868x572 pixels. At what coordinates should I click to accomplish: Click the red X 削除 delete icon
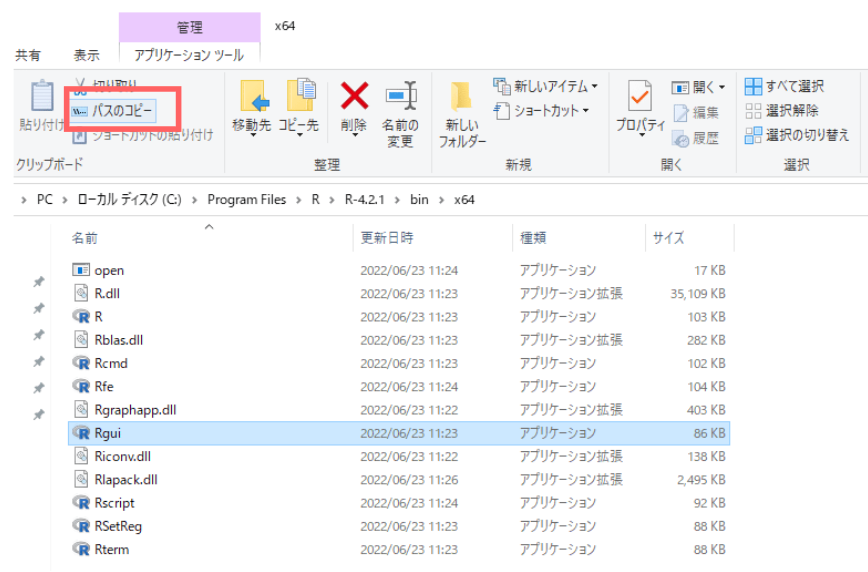(x=354, y=95)
